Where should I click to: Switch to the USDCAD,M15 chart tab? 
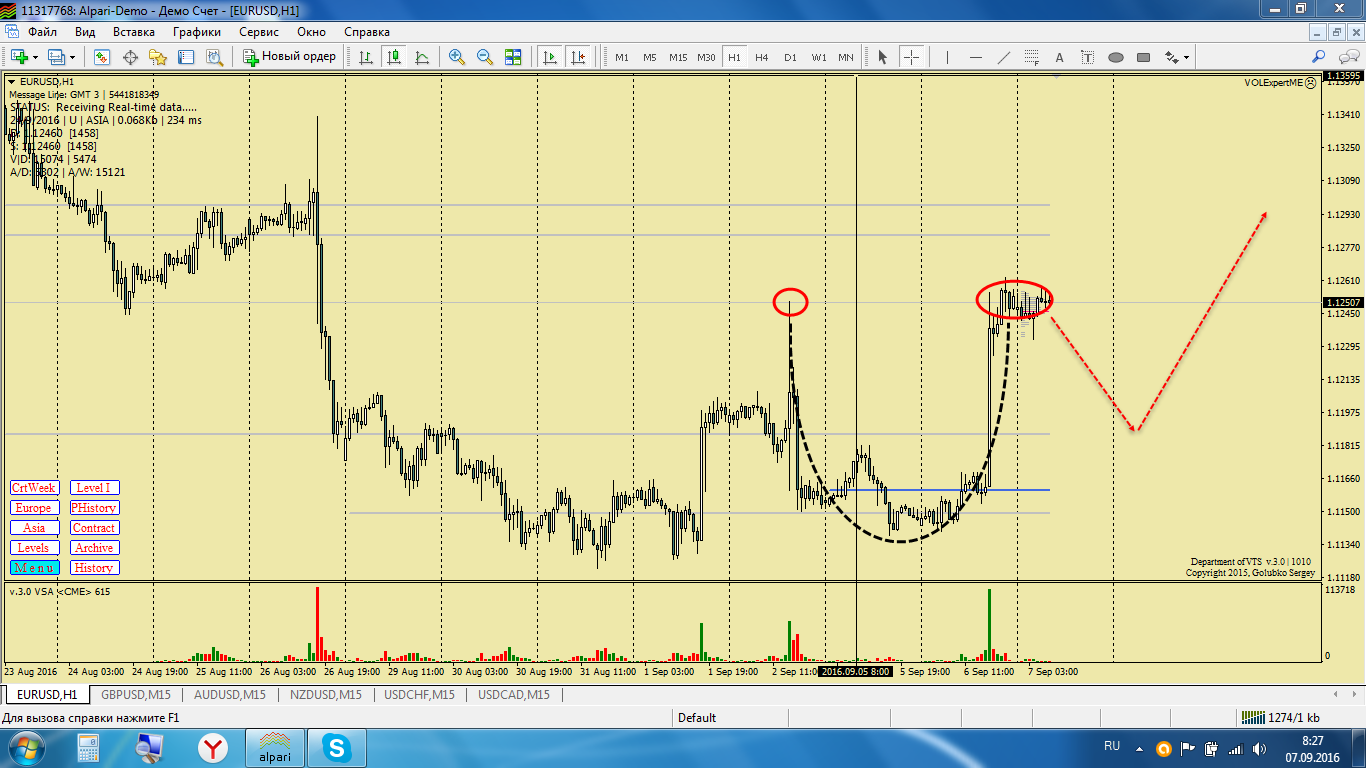coord(513,694)
